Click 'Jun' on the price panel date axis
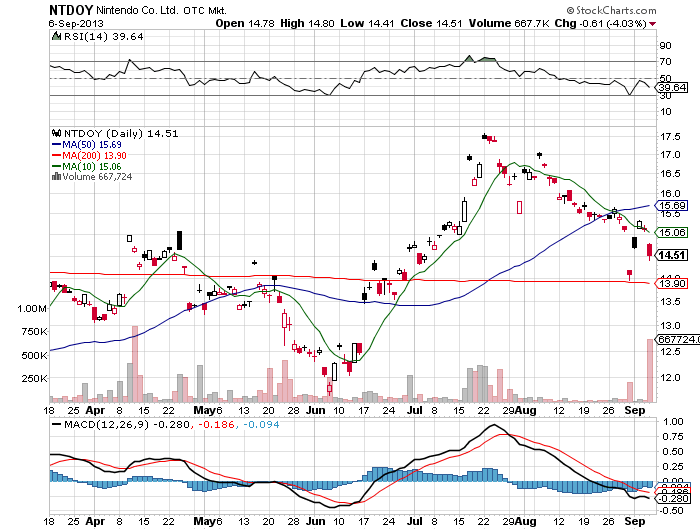 [315, 410]
